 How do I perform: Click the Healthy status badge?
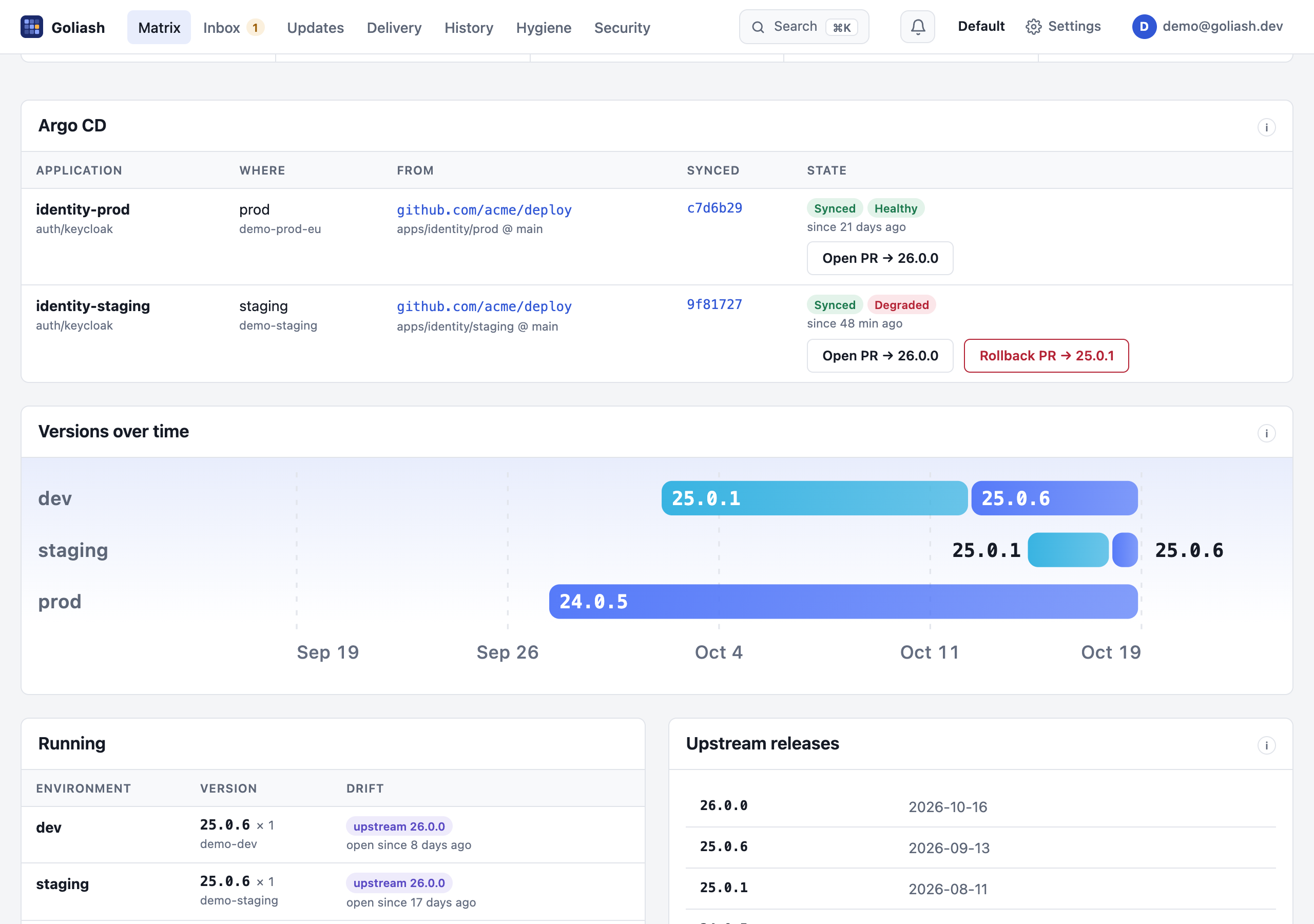(x=896, y=208)
